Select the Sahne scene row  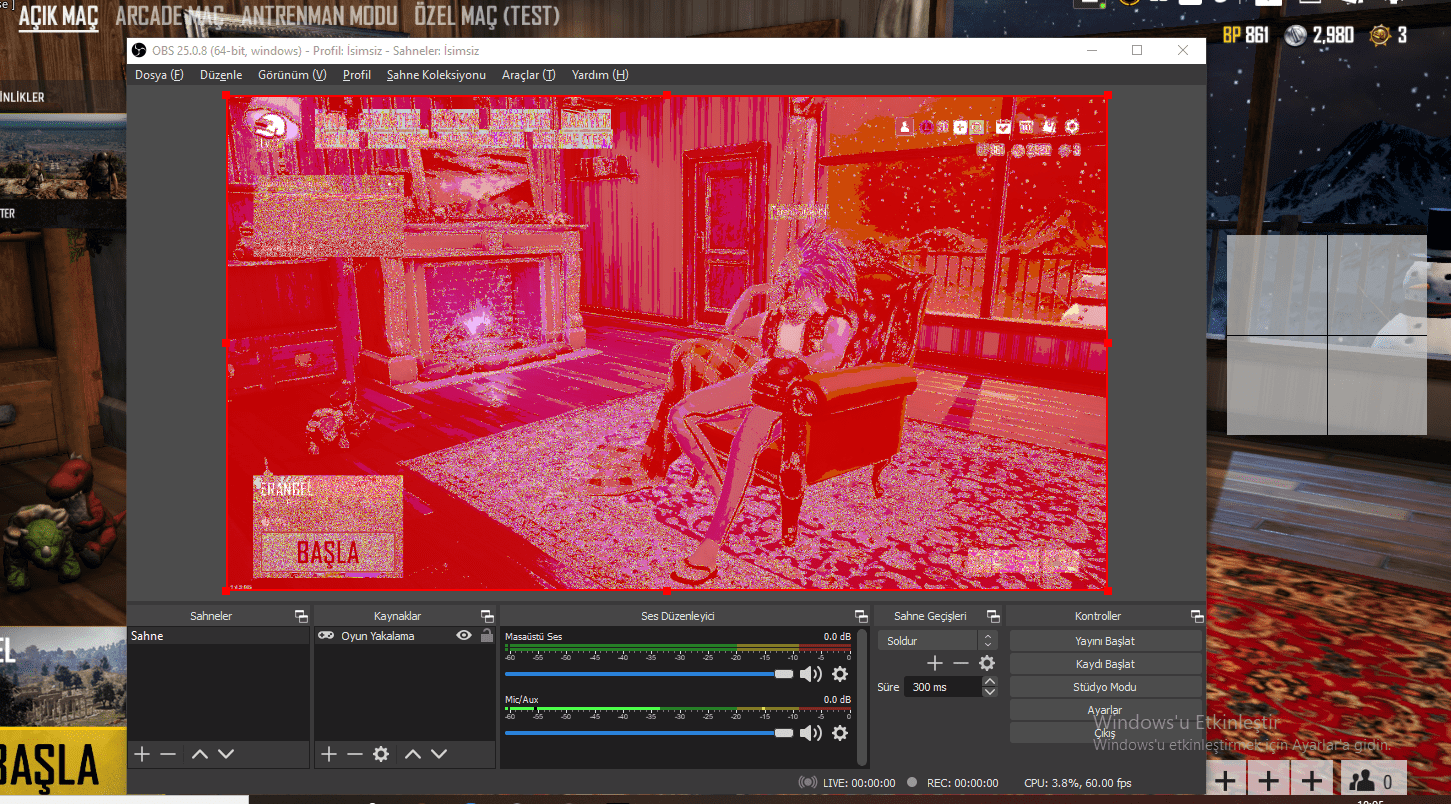(x=219, y=636)
